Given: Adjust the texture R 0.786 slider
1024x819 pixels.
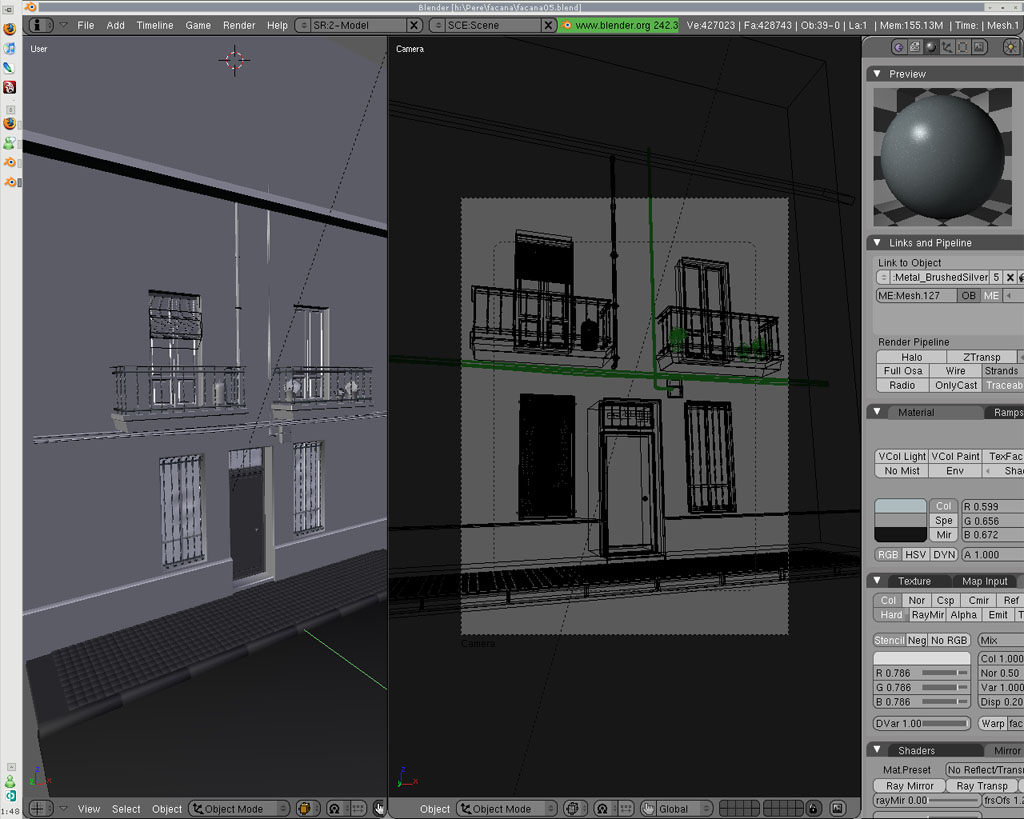Looking at the screenshot, I should coord(921,673).
